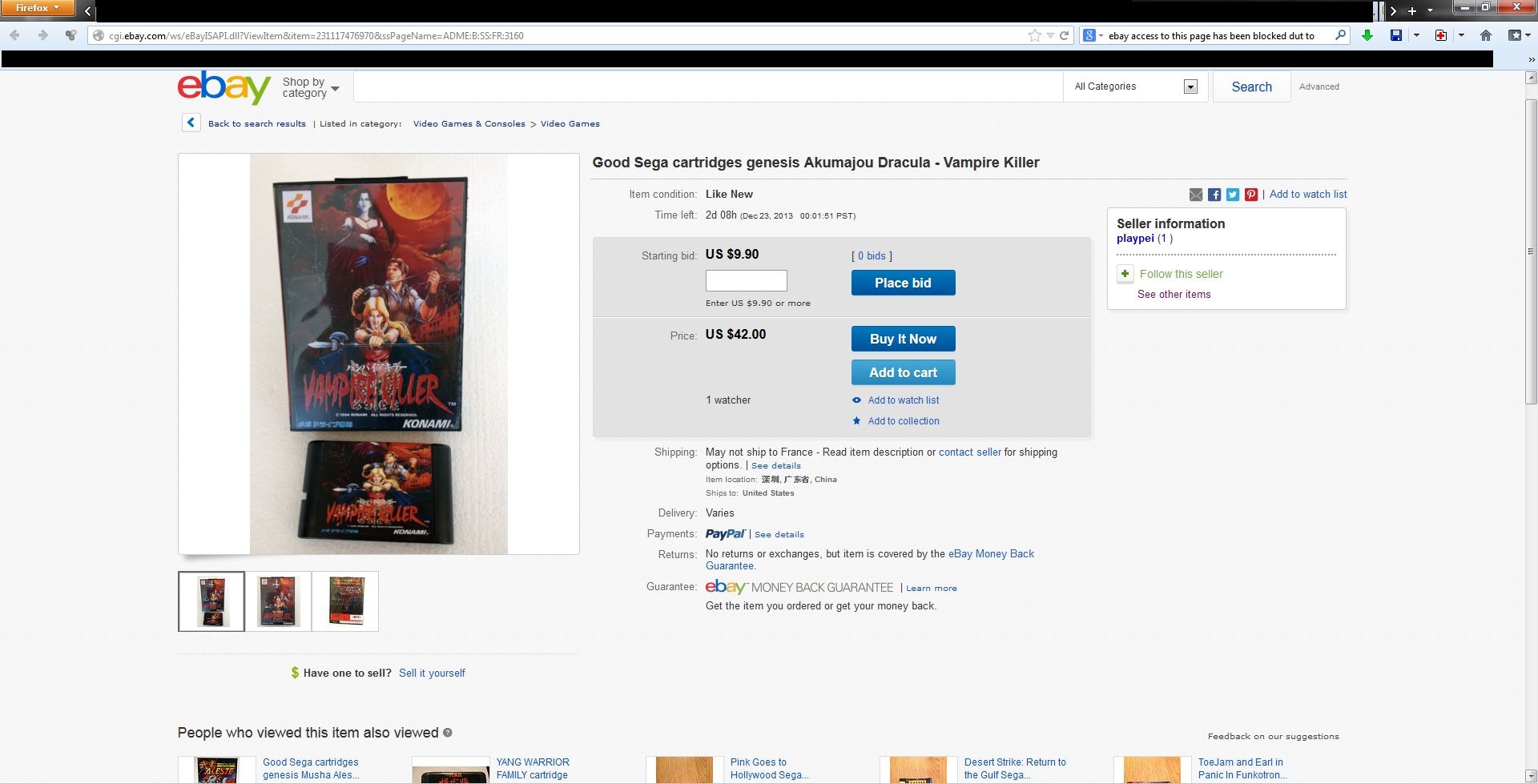Open the dropdown next to the red cross icon

point(1461,35)
